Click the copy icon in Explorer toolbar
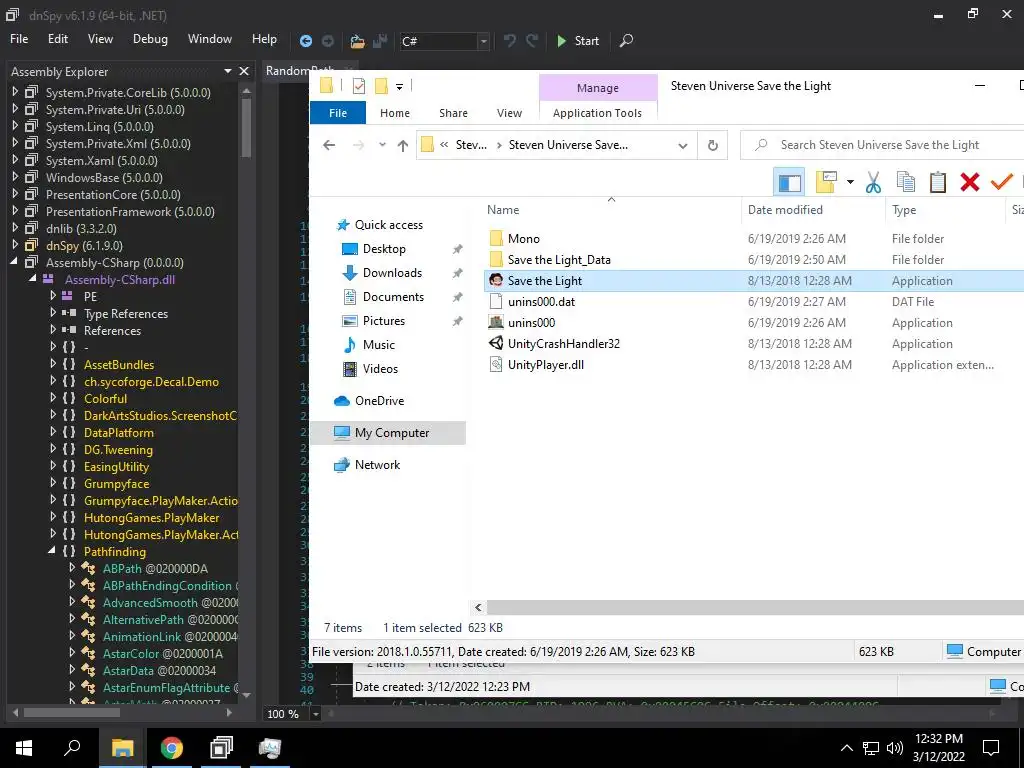 (905, 182)
